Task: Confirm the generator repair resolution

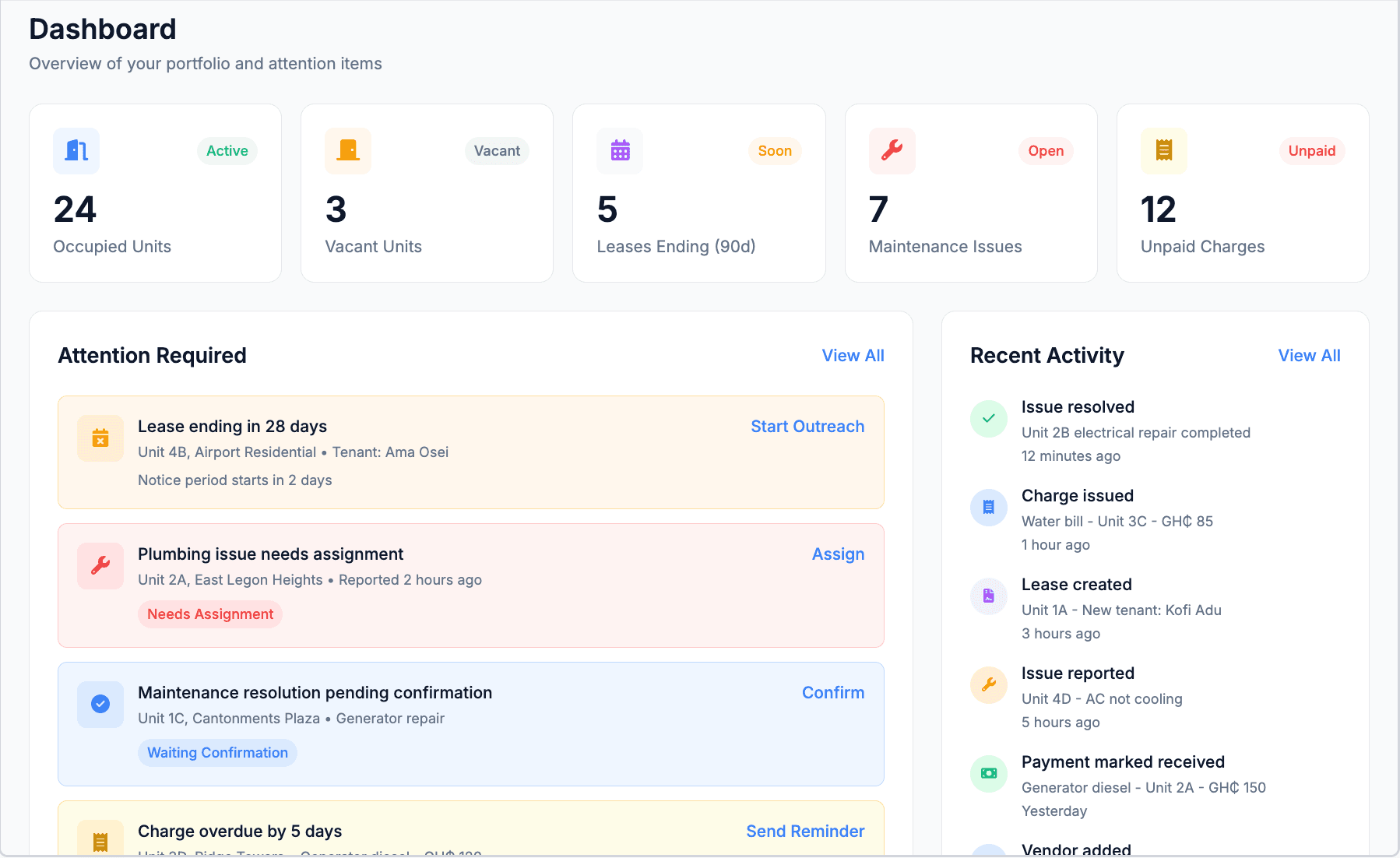Action: tap(833, 692)
